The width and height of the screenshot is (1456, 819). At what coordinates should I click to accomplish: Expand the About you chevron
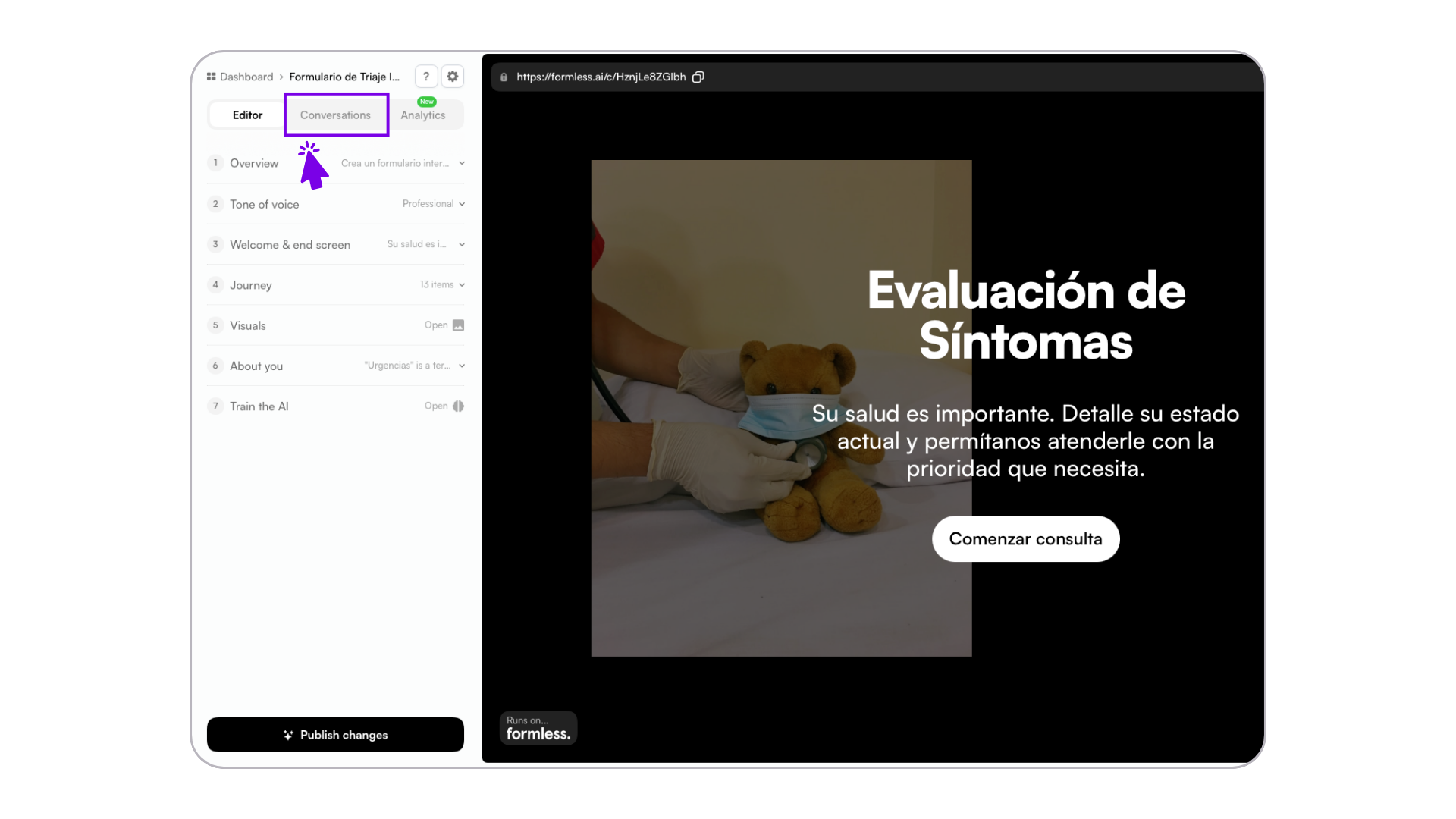[462, 366]
